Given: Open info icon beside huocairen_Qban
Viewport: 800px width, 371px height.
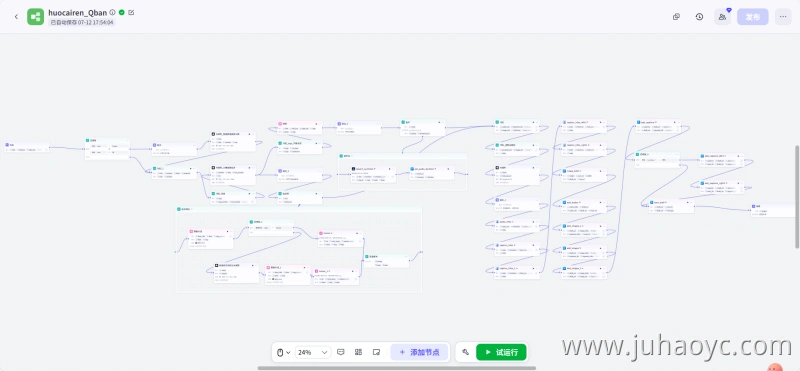Looking at the screenshot, I should (112, 12).
